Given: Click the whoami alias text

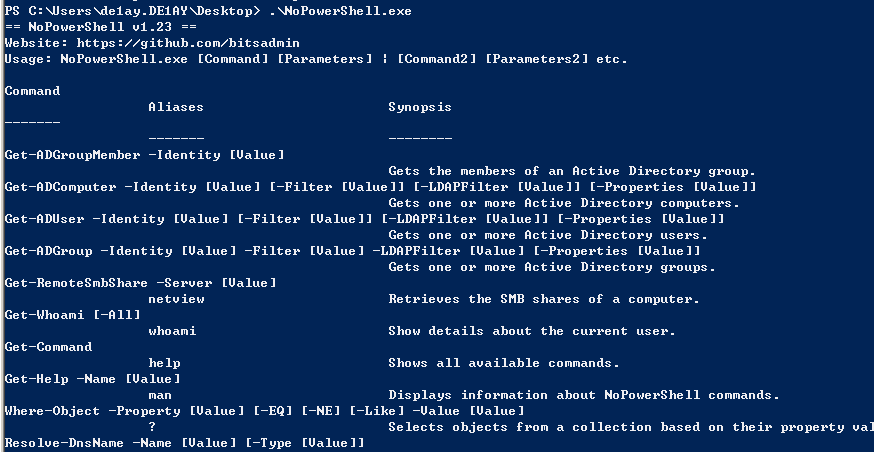Looking at the screenshot, I should (x=172, y=331).
